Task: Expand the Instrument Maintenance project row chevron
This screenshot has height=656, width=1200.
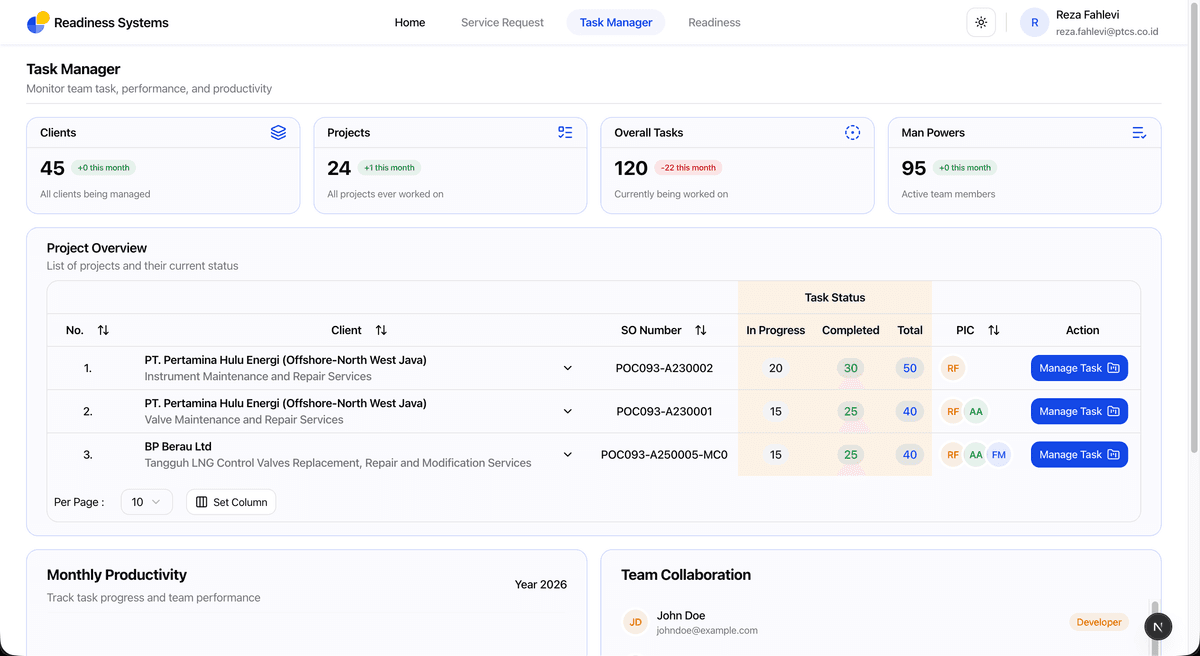Action: (568, 368)
